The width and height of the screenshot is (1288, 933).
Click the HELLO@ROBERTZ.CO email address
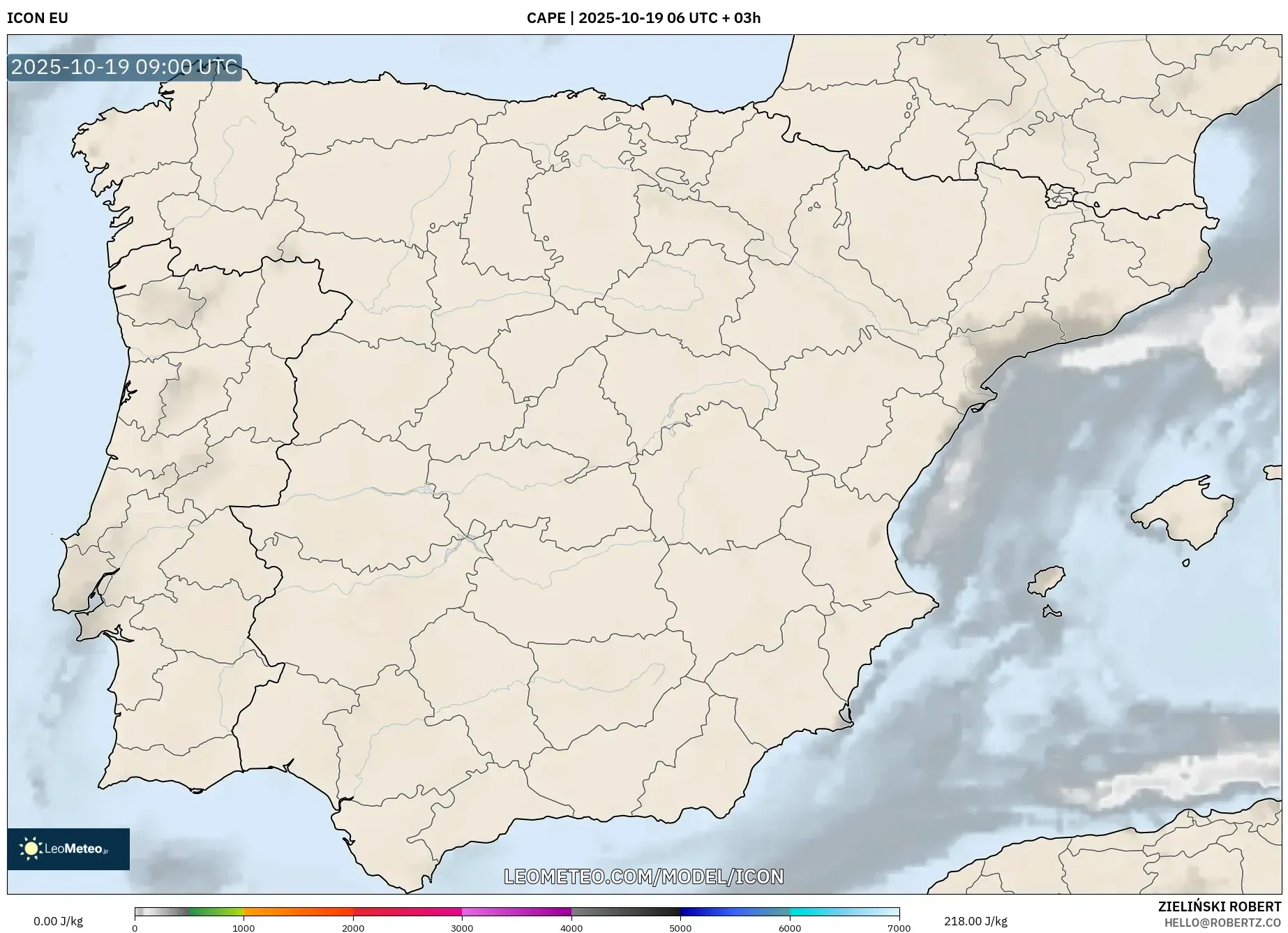[x=1222, y=923]
